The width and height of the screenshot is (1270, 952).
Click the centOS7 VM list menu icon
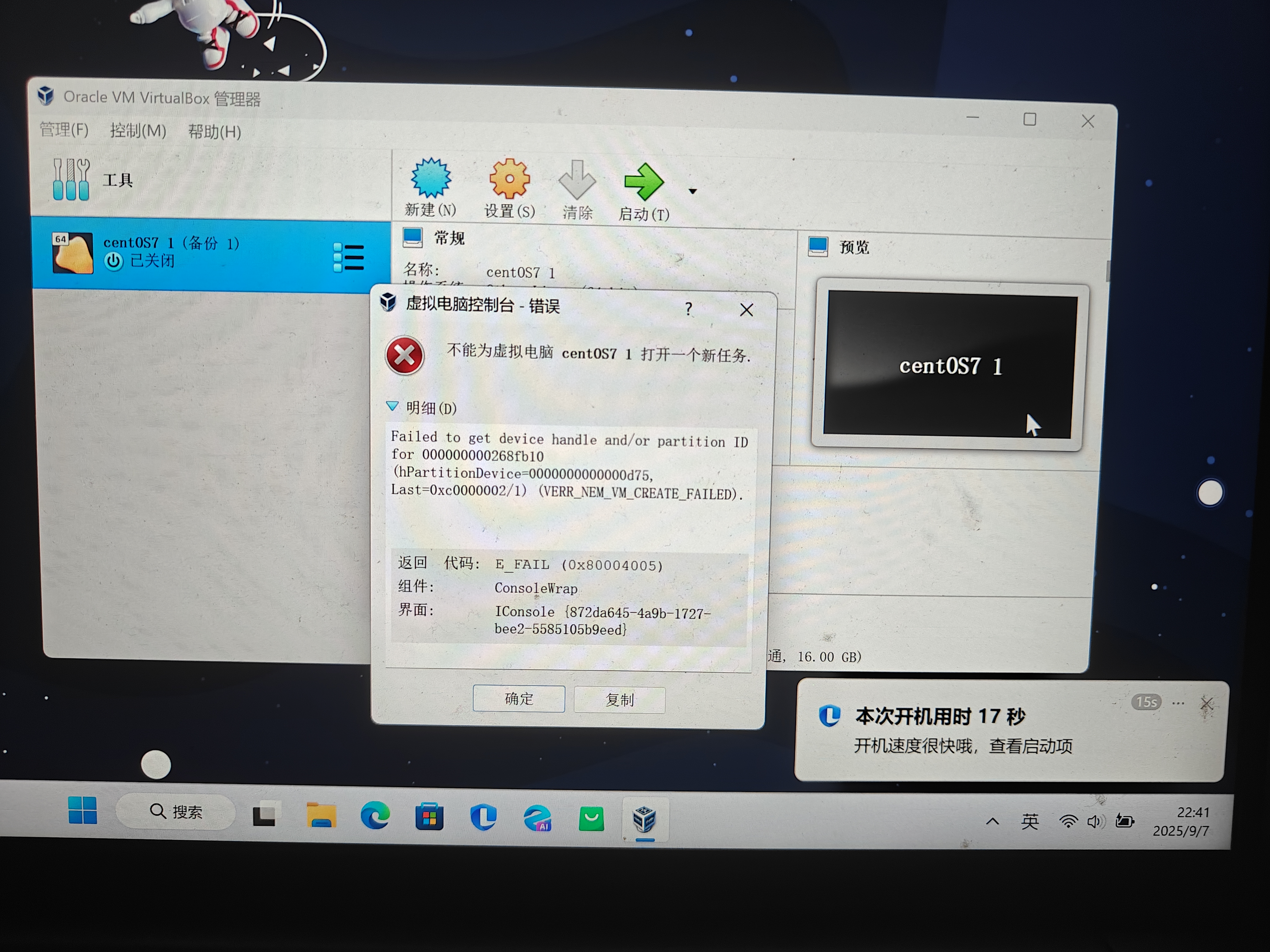pos(349,258)
